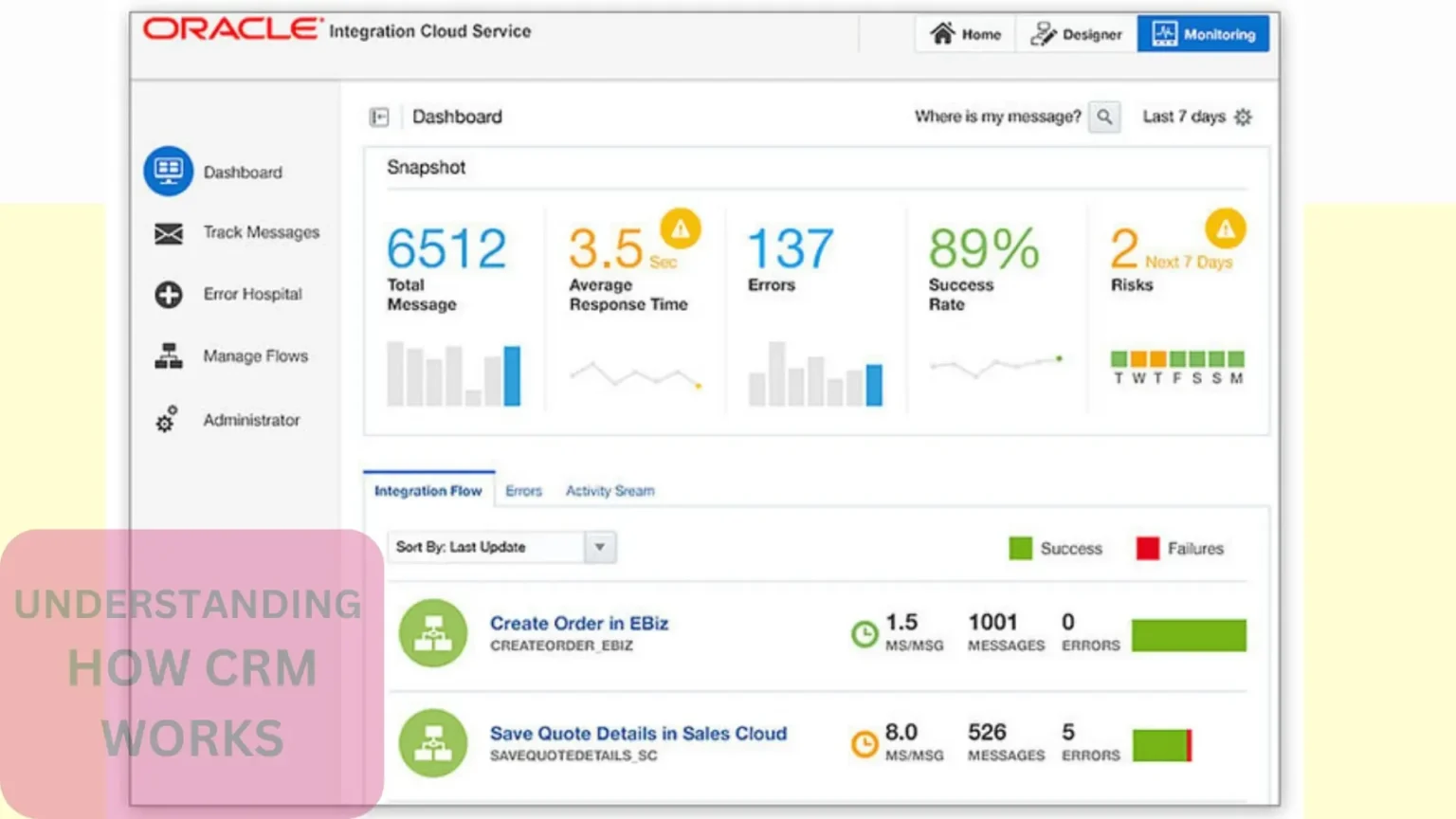Click the 6512 Total Message value
The height and width of the screenshot is (819, 1456).
point(446,249)
